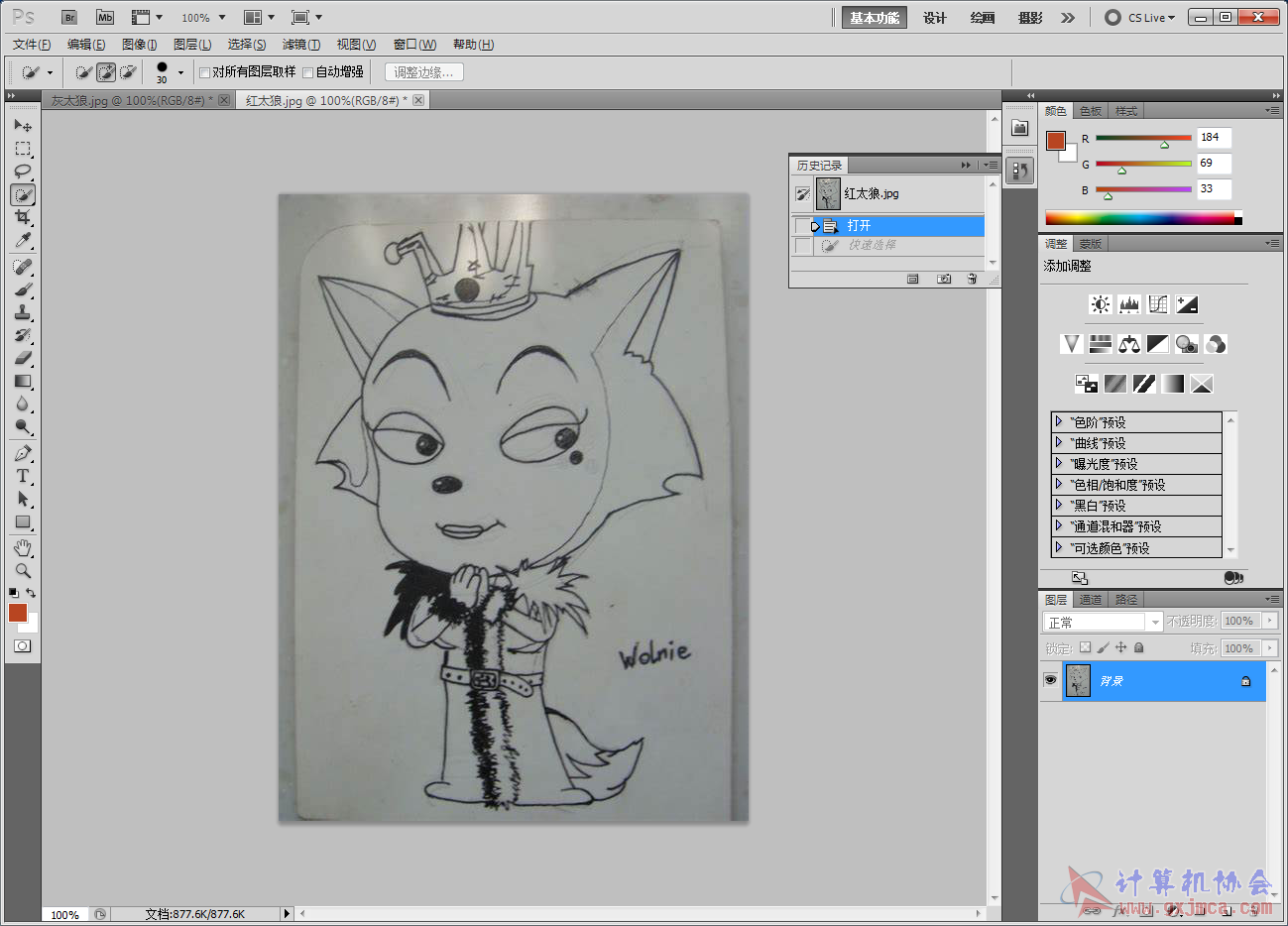
Task: Select the Rectangular Marquee tool
Action: (23, 150)
